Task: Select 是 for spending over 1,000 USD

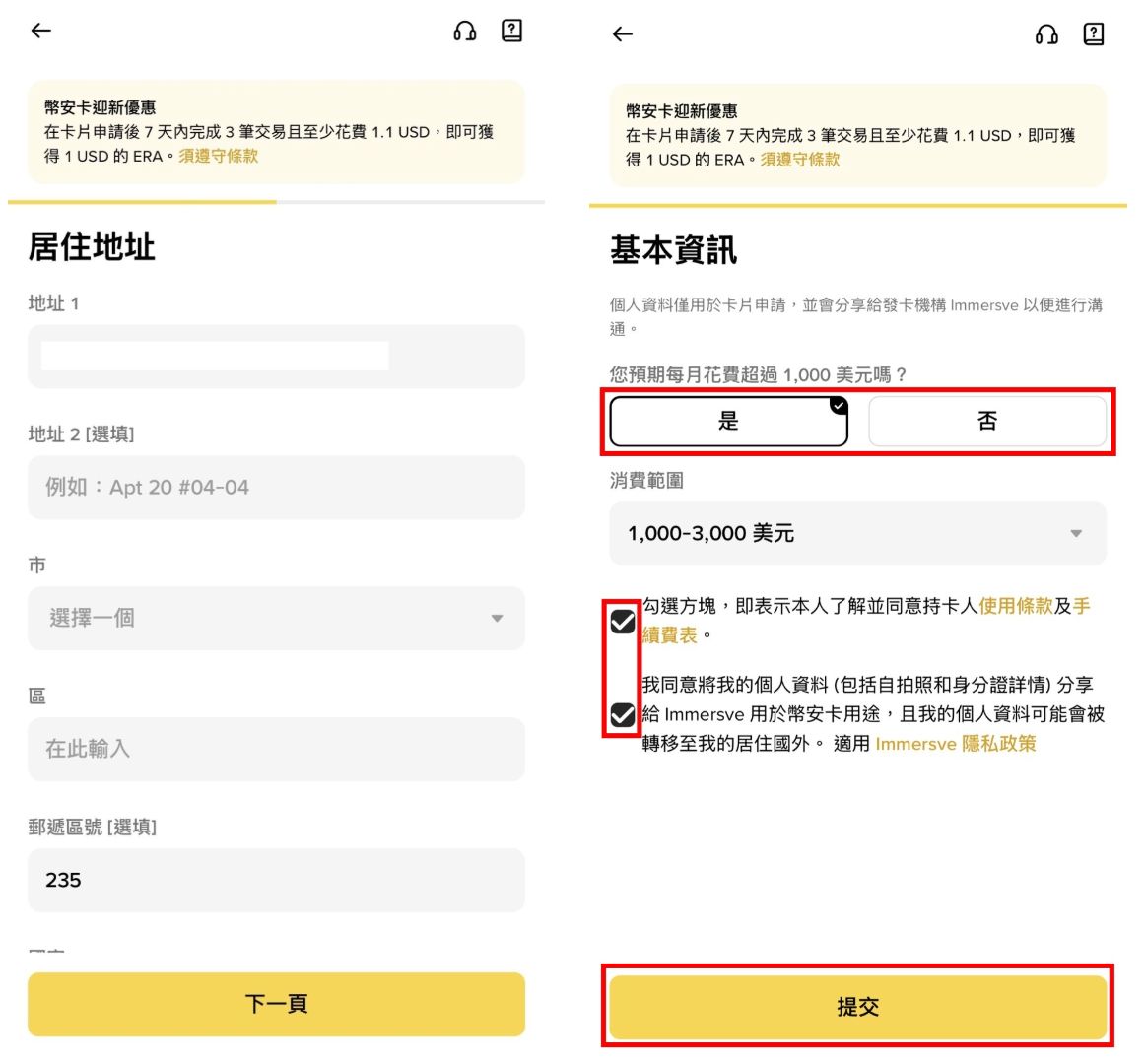Action: [729, 421]
